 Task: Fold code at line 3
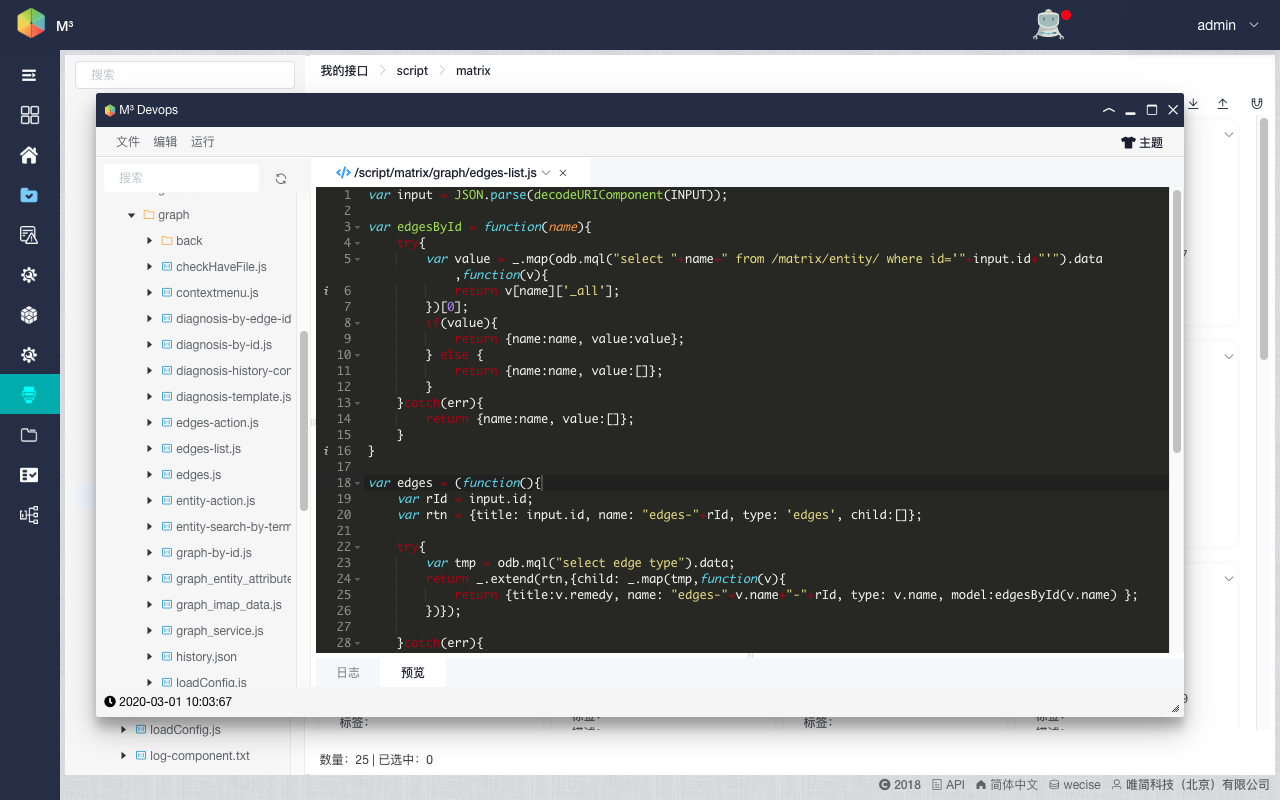point(359,227)
